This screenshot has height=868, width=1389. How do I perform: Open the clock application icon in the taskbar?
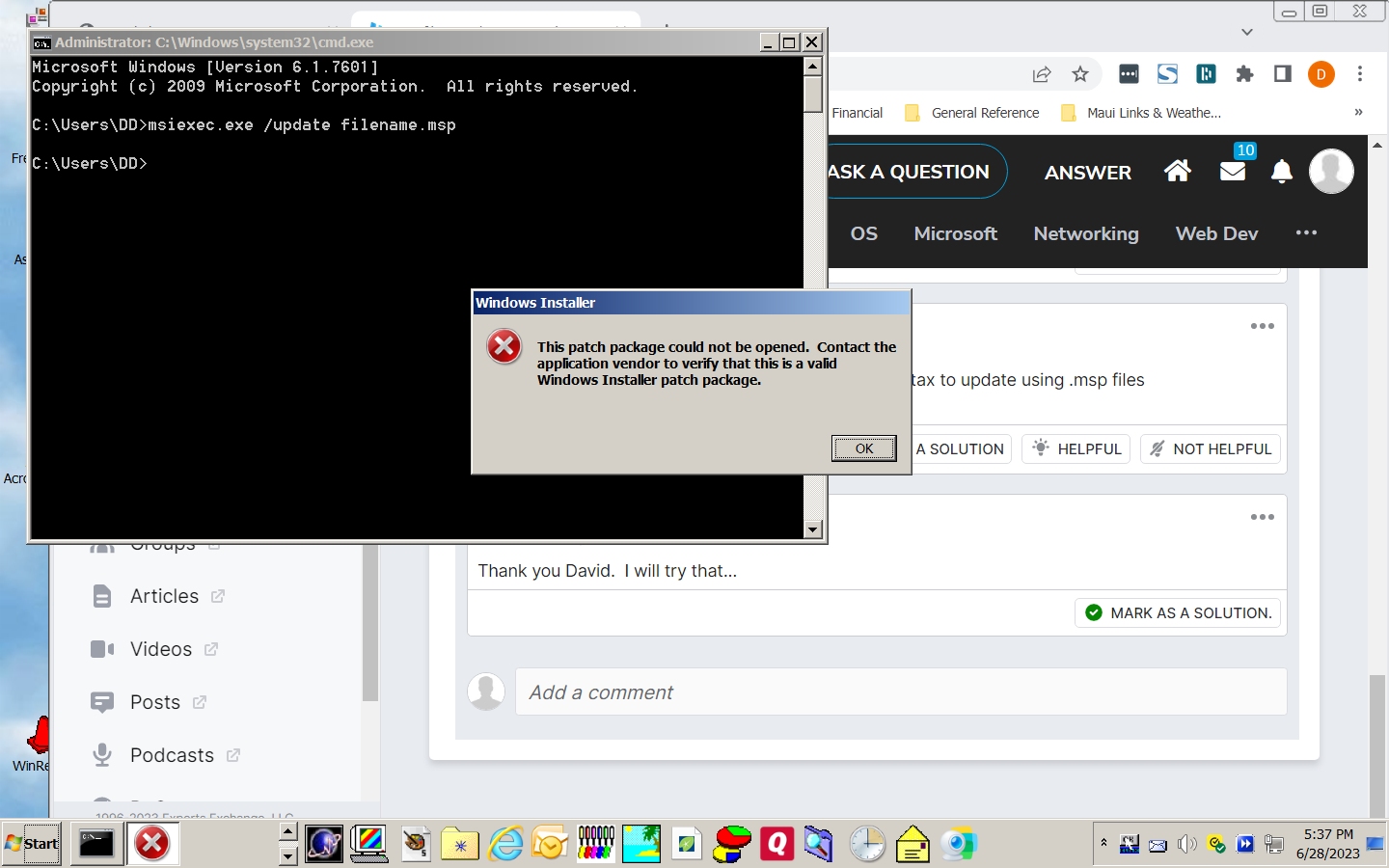point(867,844)
